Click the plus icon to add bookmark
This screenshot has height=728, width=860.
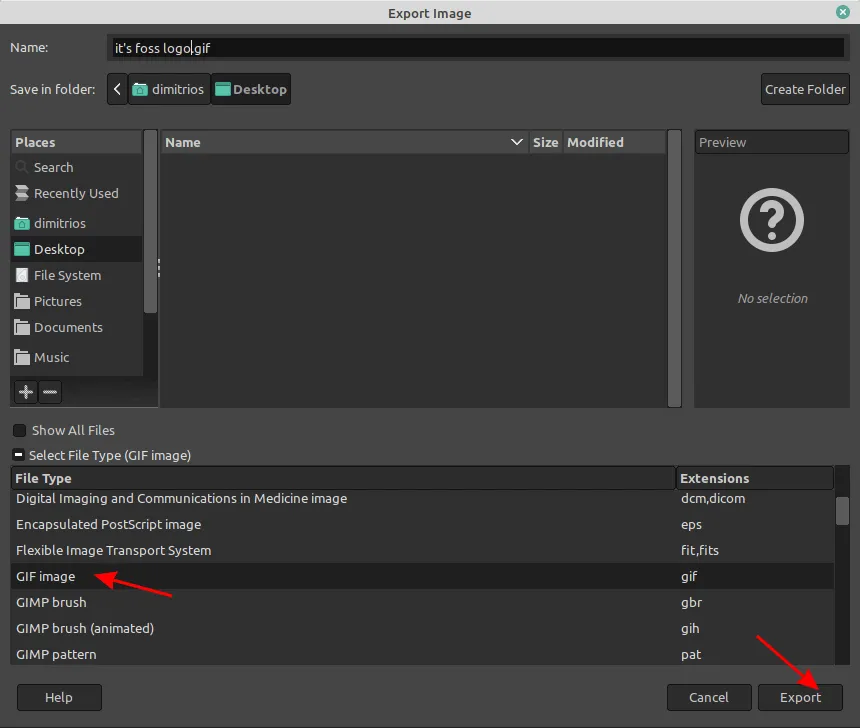25,392
